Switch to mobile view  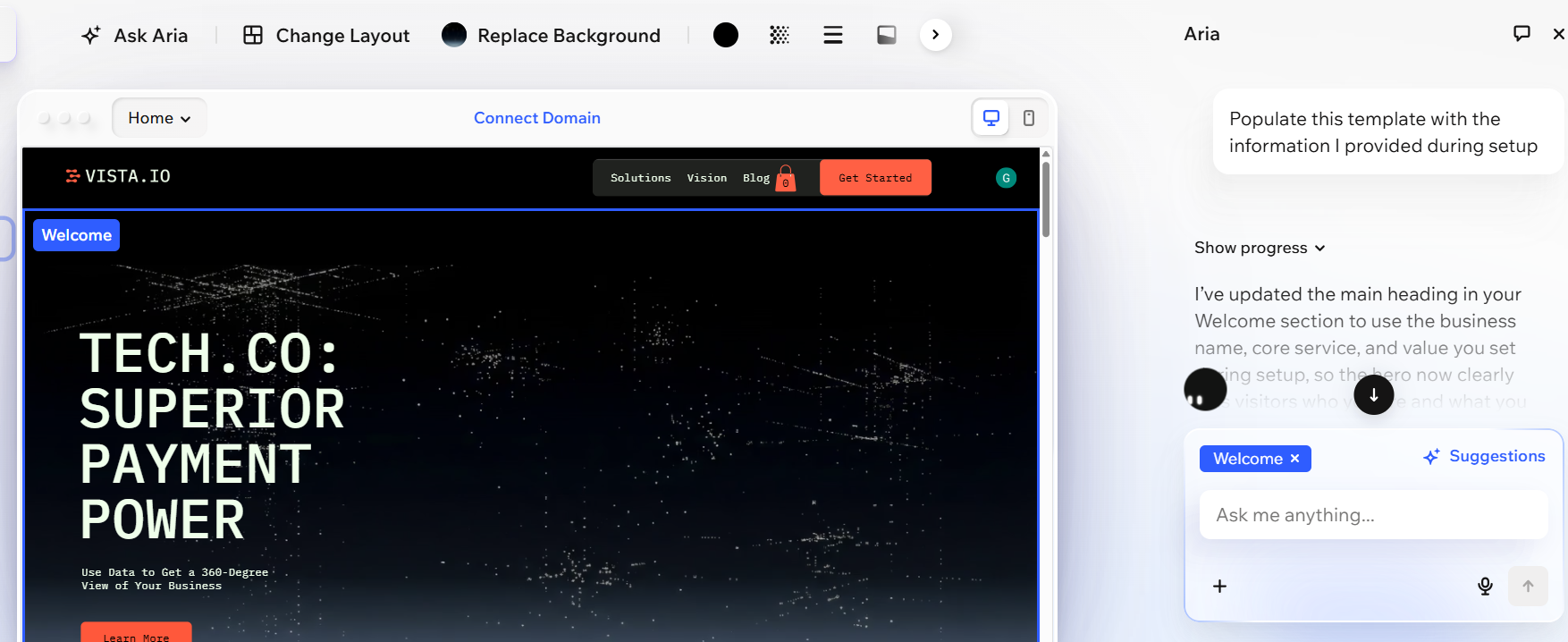coord(1029,118)
